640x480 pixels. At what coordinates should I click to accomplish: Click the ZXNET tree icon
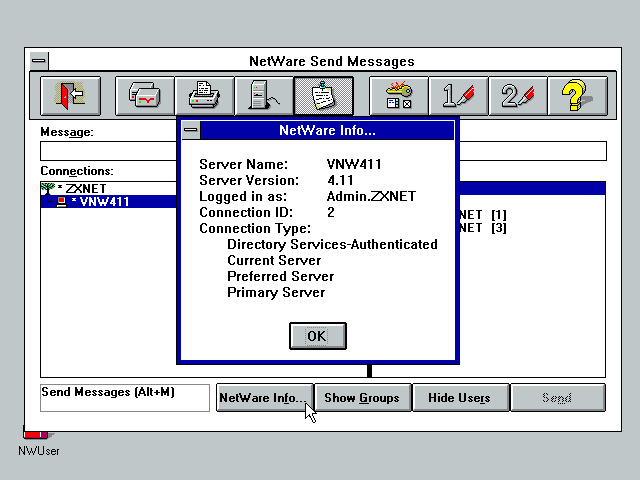tap(48, 189)
